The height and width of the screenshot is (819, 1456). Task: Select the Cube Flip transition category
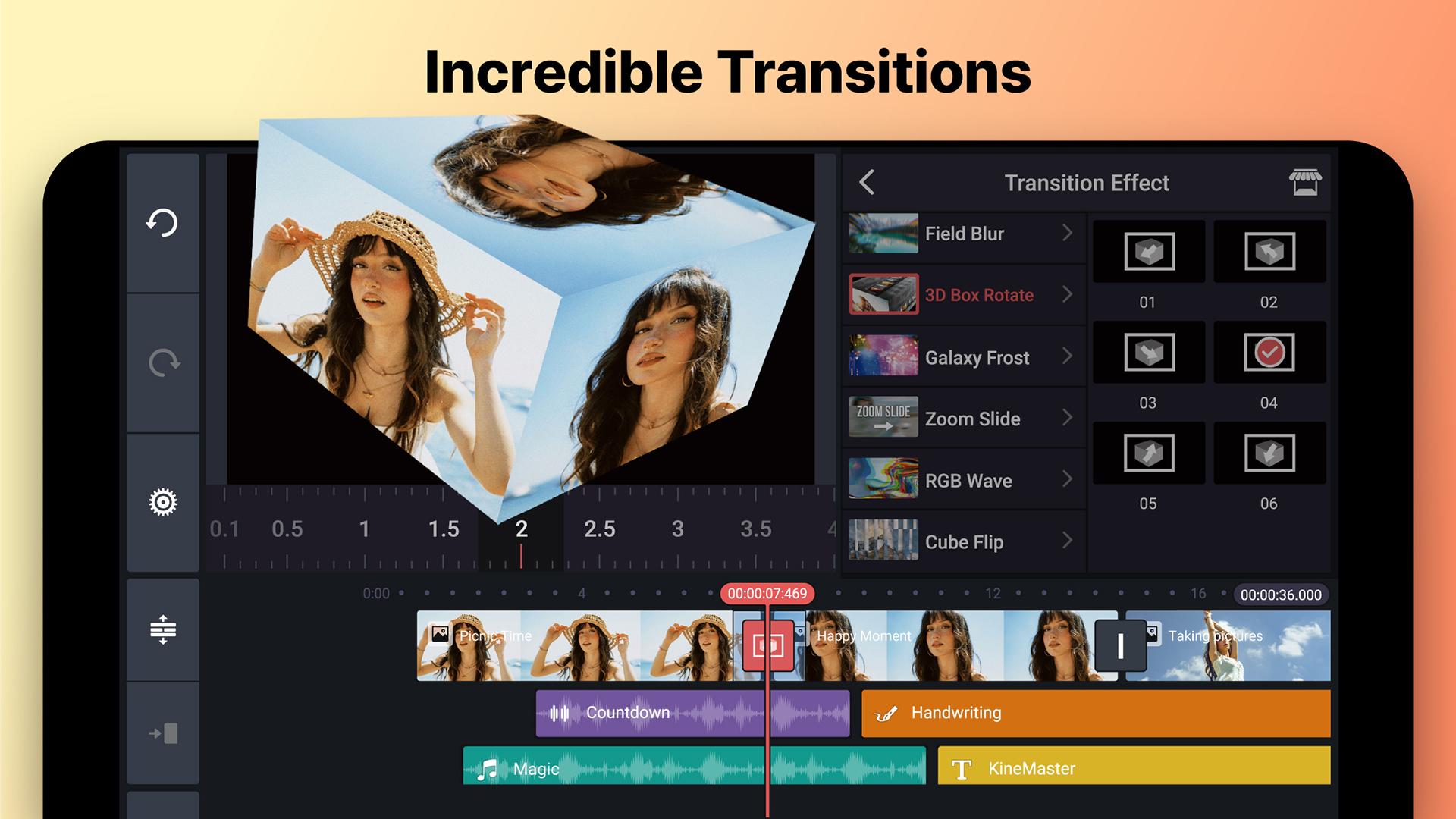pyautogui.click(x=962, y=541)
